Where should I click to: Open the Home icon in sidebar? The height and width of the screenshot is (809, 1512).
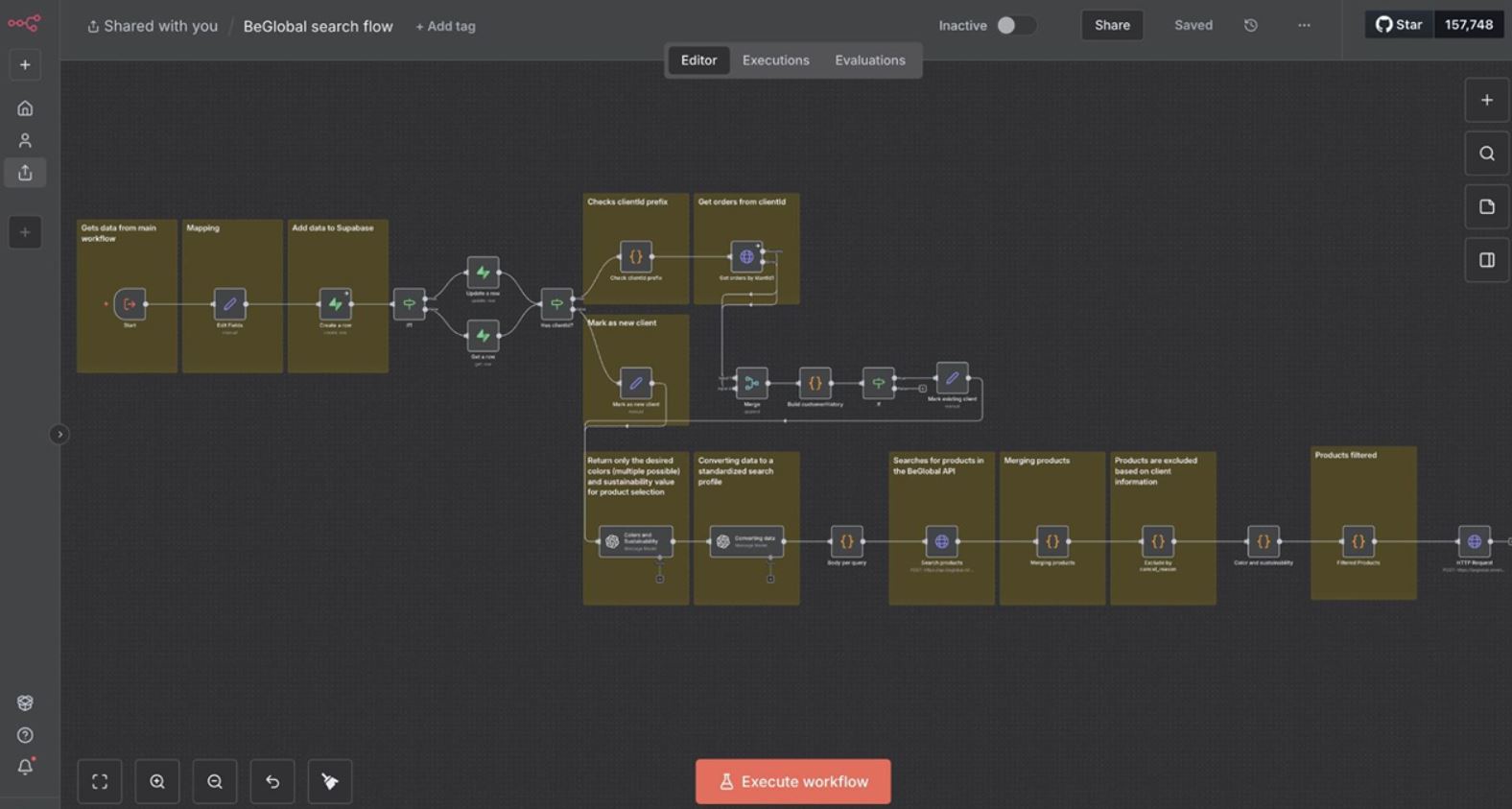[x=25, y=108]
